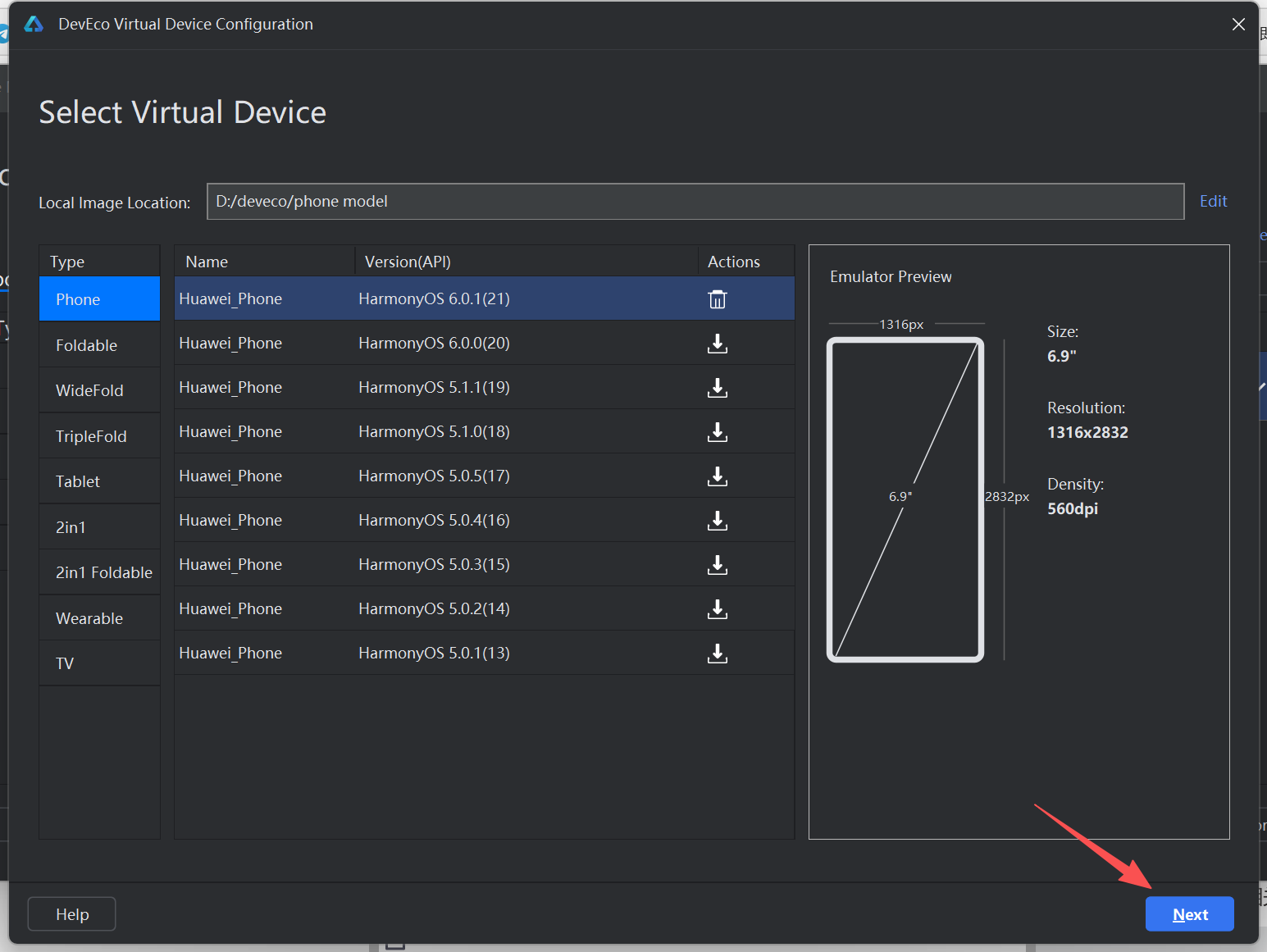Screen dimensions: 1267x952
Task: Select the HarmonyOS 6.0.0(20) row
Action: [485, 343]
